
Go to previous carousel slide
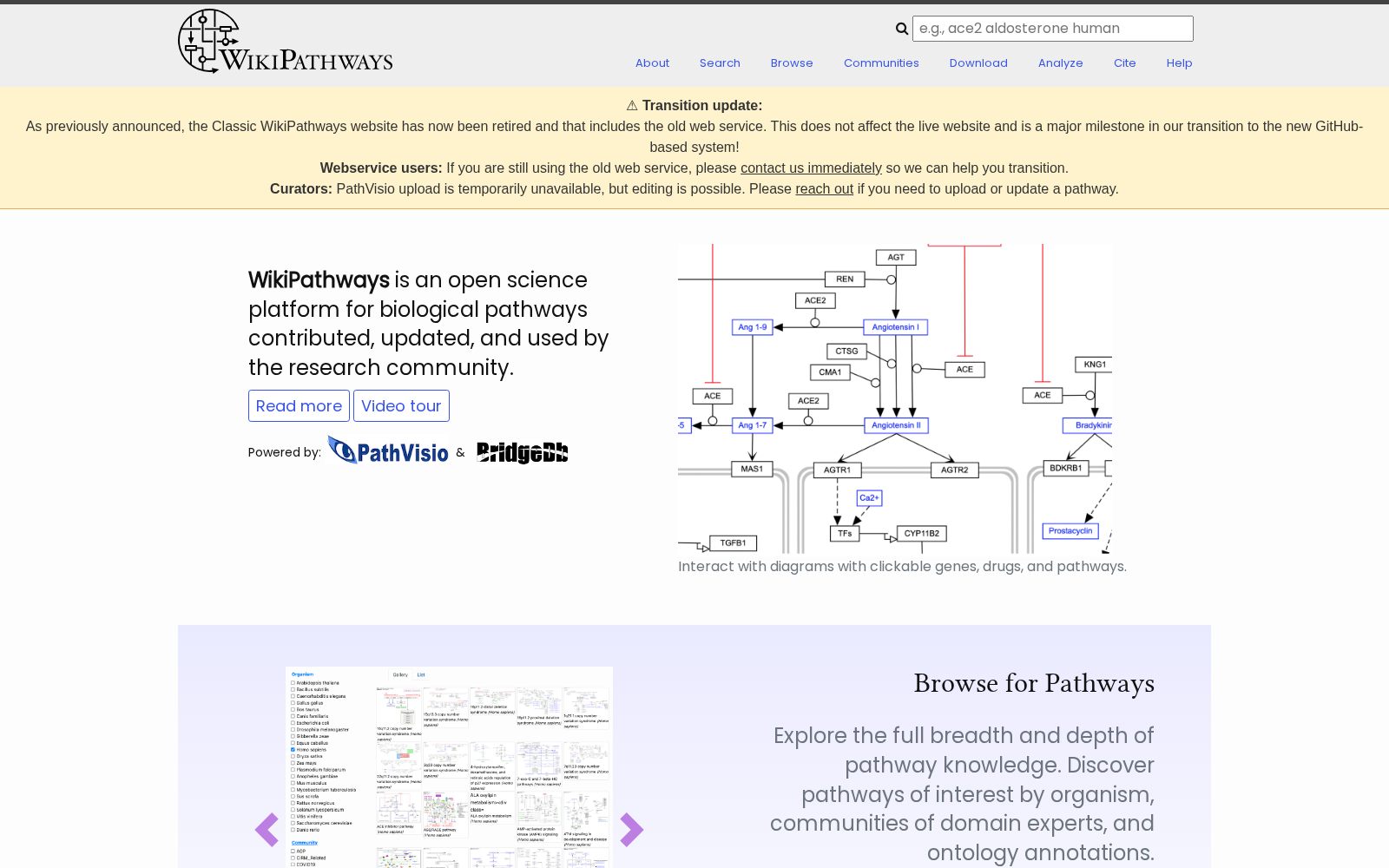coord(267,830)
